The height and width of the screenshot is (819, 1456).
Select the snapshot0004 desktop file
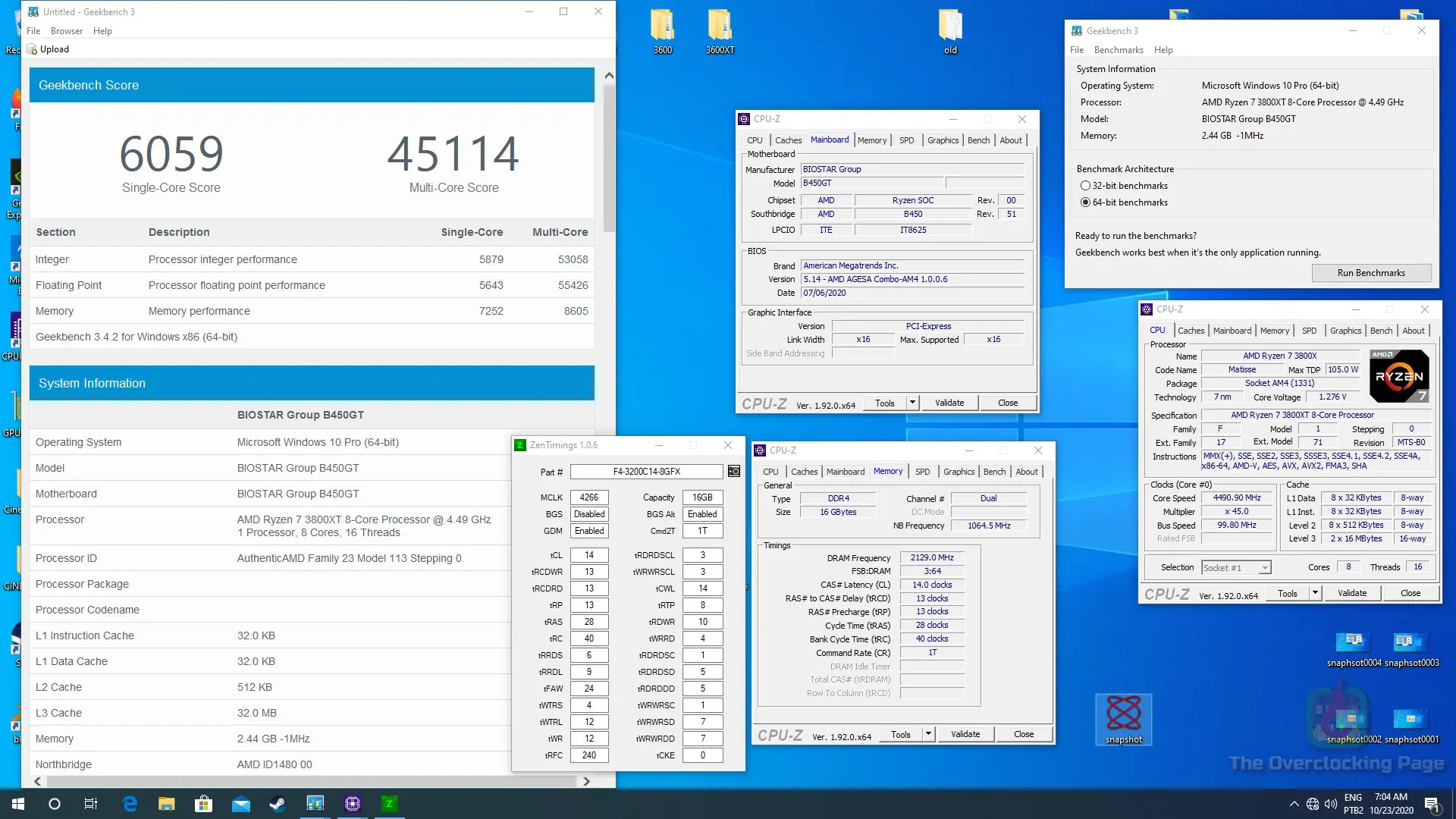click(x=1354, y=649)
